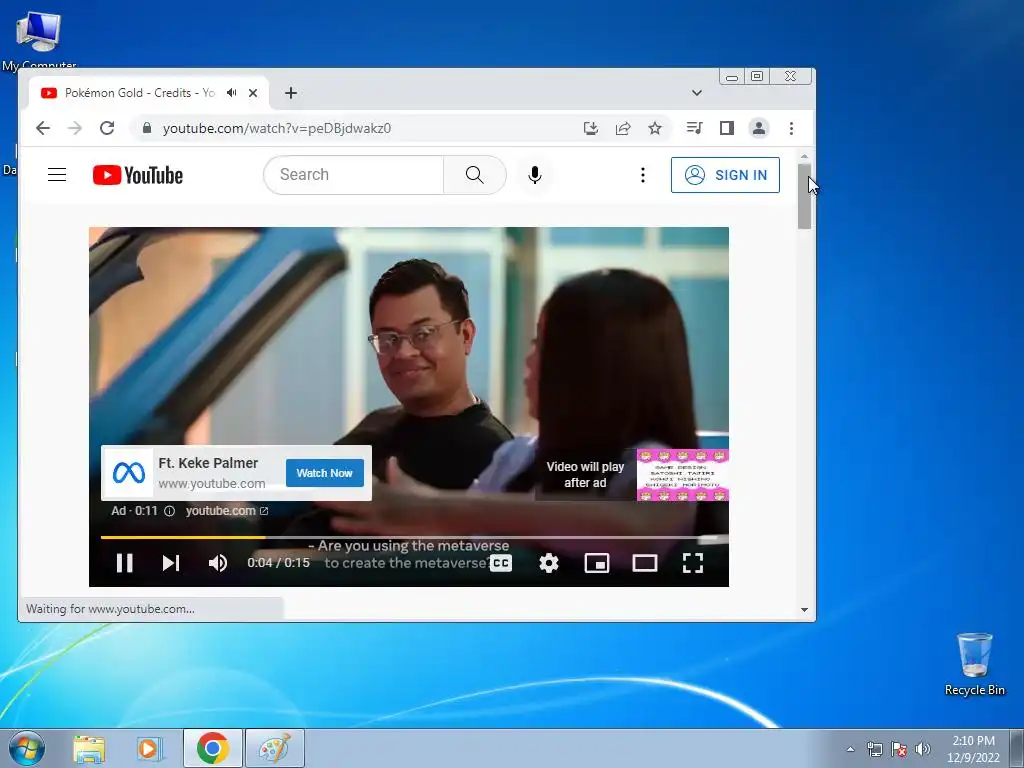The width and height of the screenshot is (1024, 768).
Task: Click the Watch Now ad button
Action: [x=325, y=473]
